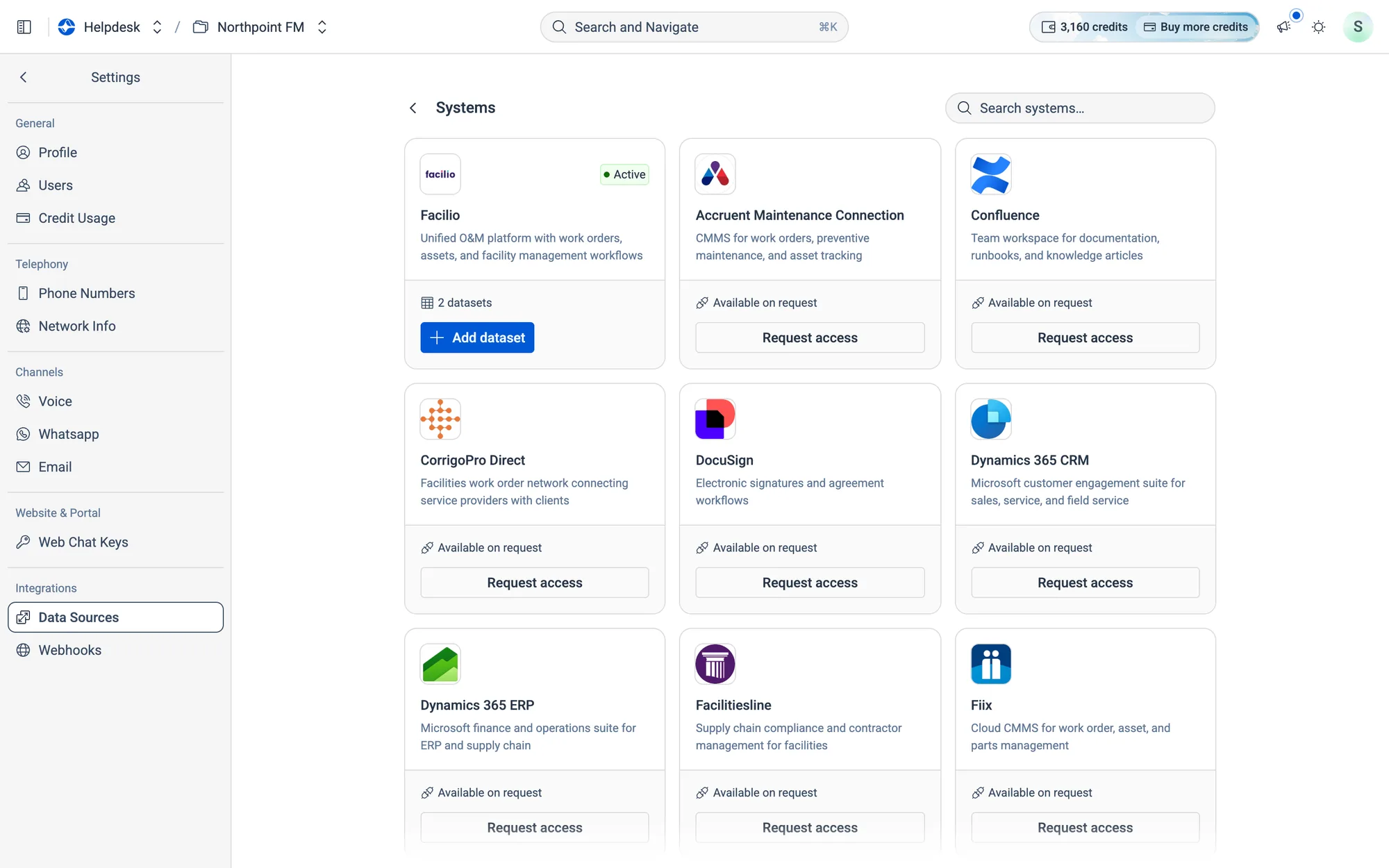Open Credit Usage page
The image size is (1389, 868).
click(x=115, y=218)
